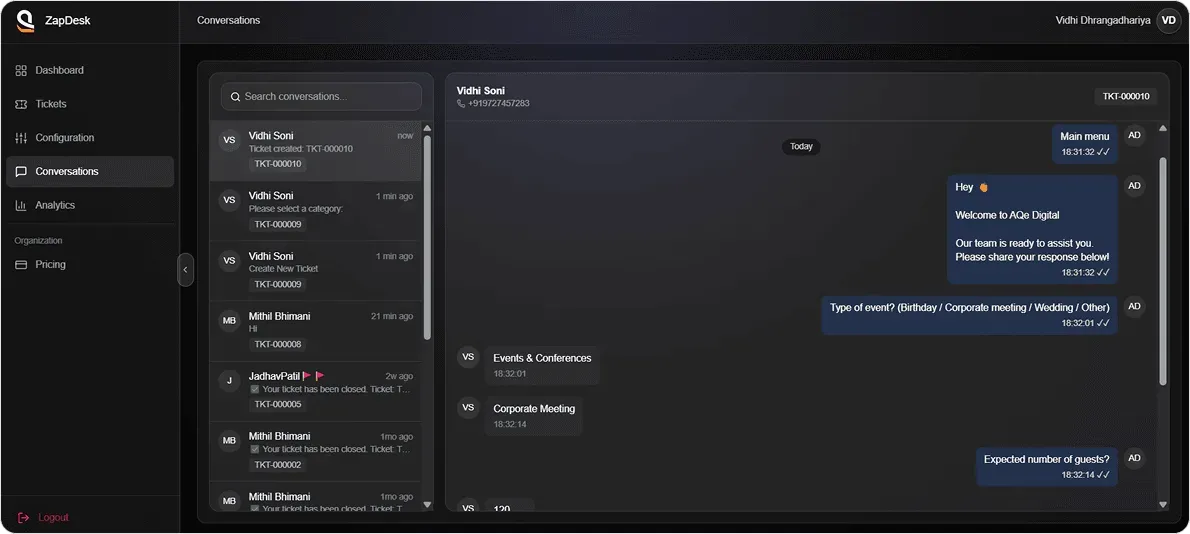Click the Conversations chat bubble icon
This screenshot has height=534, width=1190.
pyautogui.click(x=21, y=171)
